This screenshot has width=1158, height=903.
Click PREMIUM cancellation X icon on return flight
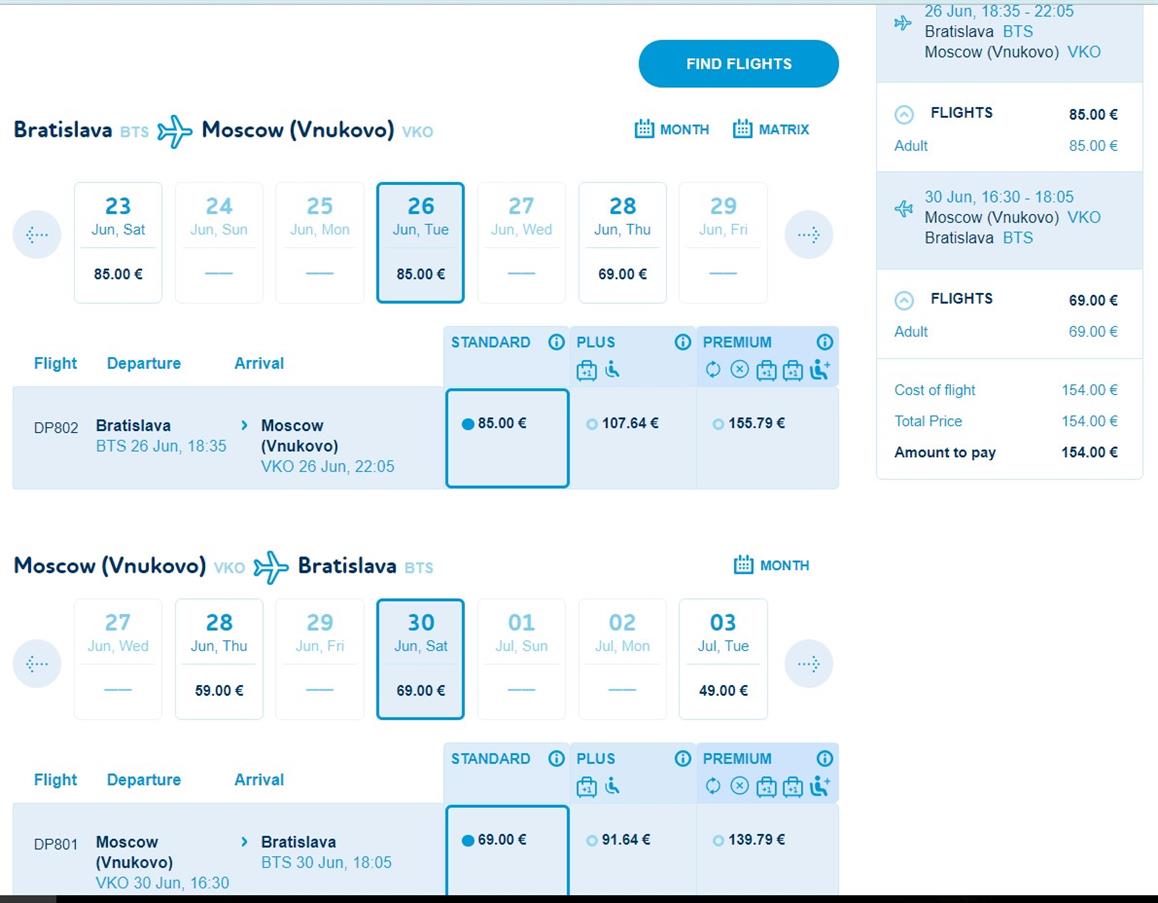739,786
